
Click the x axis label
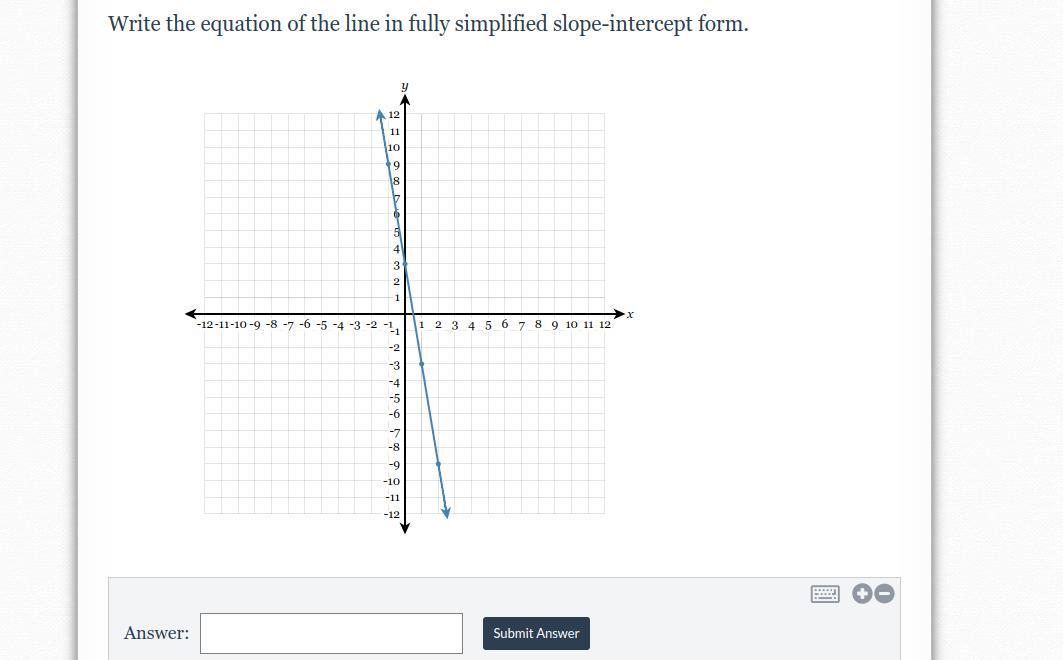630,314
